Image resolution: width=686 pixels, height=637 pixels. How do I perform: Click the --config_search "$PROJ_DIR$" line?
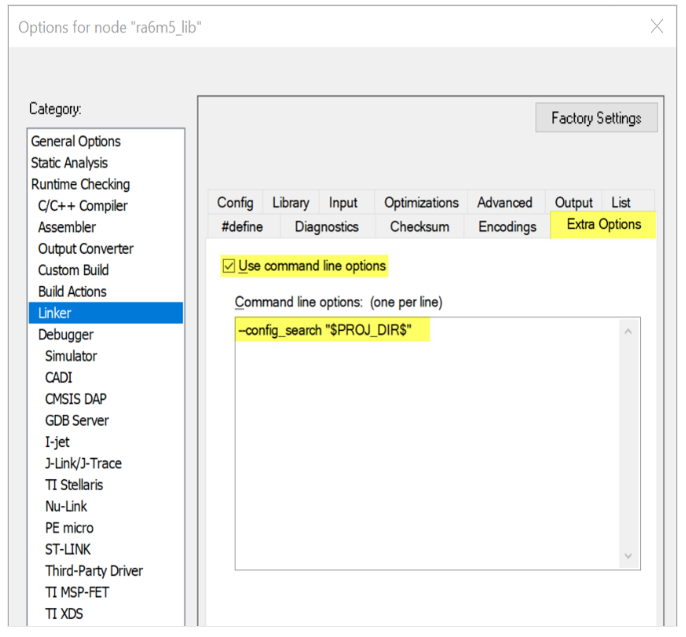(x=325, y=330)
